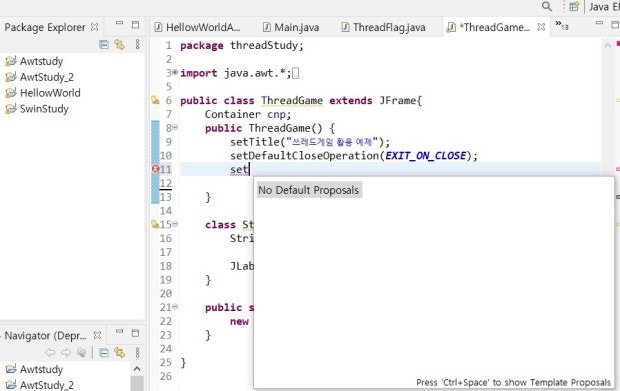Expand folded import block on line 3

175,73
